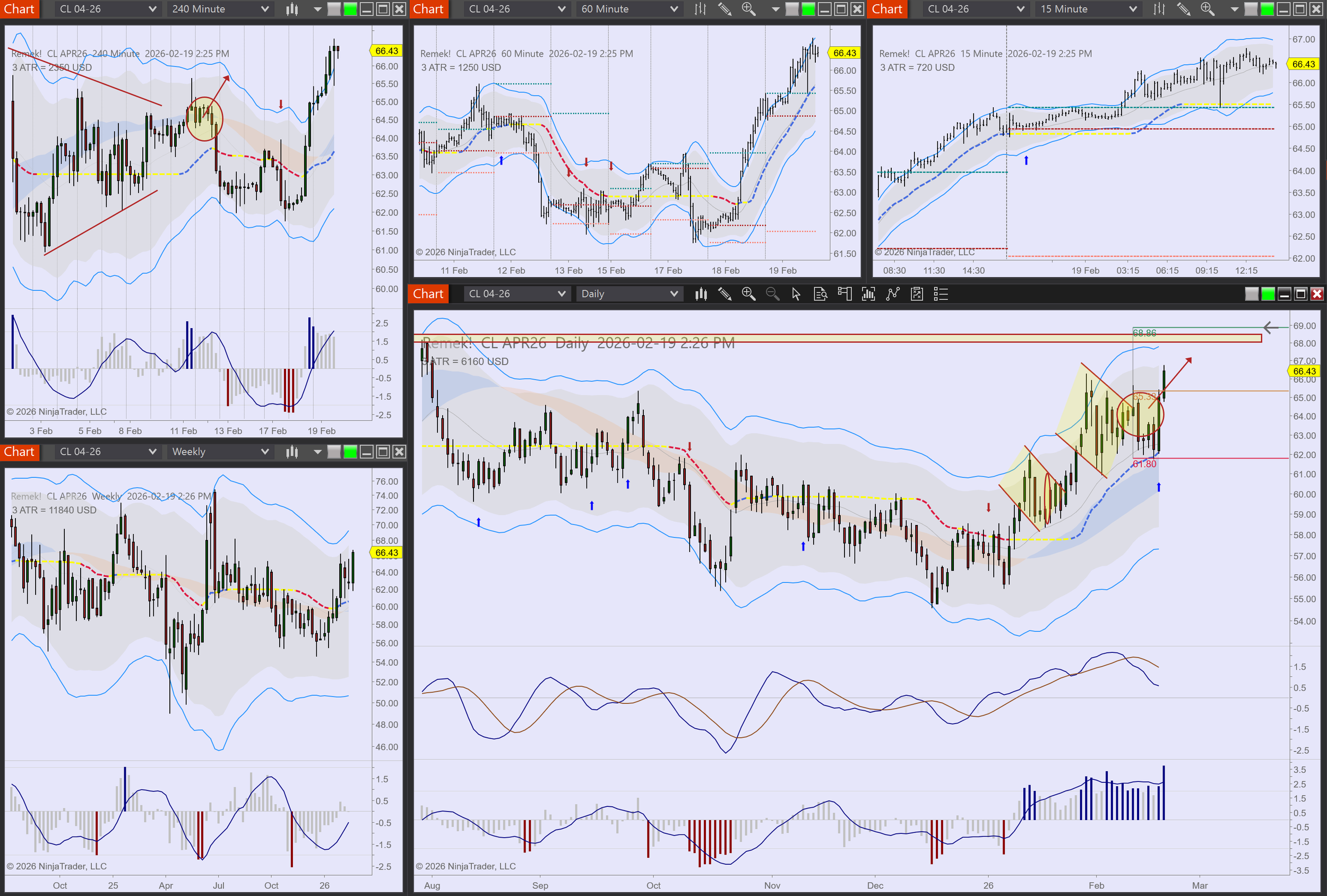Screen dimensions: 1327x896
Task: Click 66.43 price marker on Daily chart axis
Action: [x=1304, y=371]
